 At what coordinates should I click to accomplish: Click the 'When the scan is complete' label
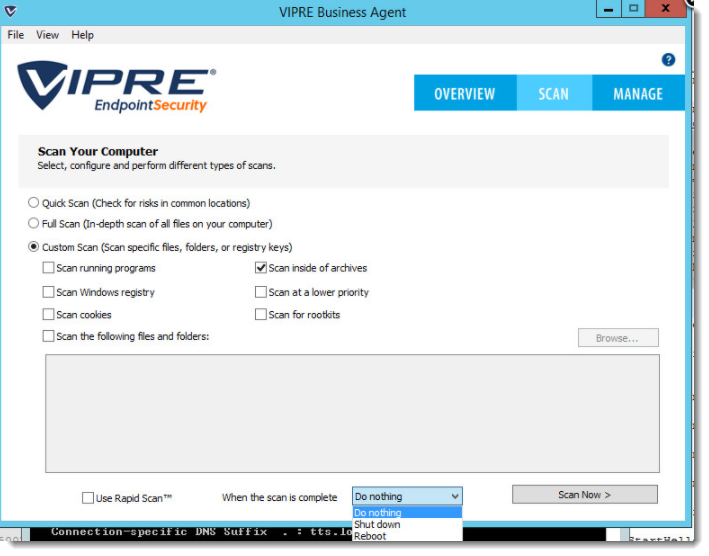(279, 497)
